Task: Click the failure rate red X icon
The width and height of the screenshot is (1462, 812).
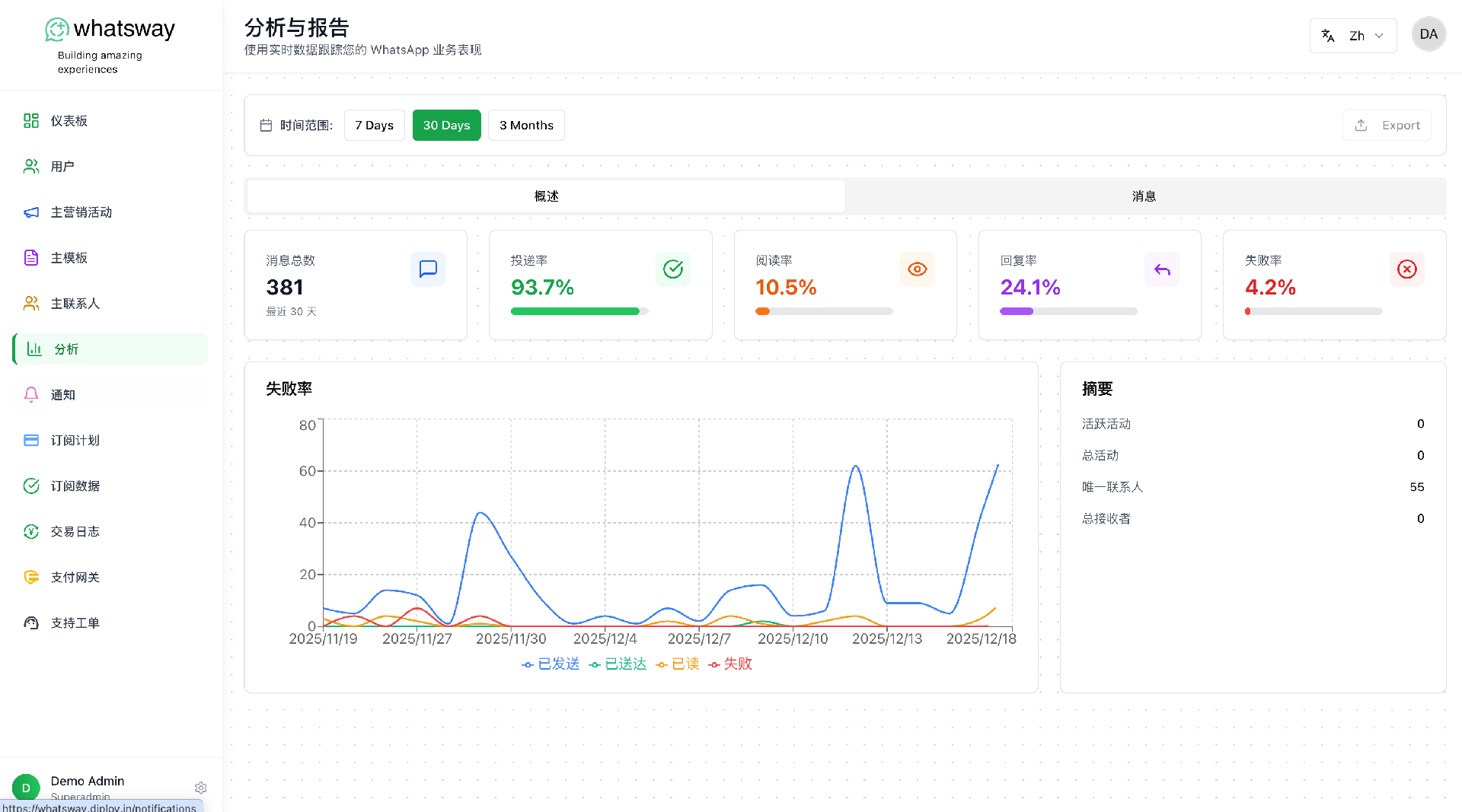Action: [1406, 269]
